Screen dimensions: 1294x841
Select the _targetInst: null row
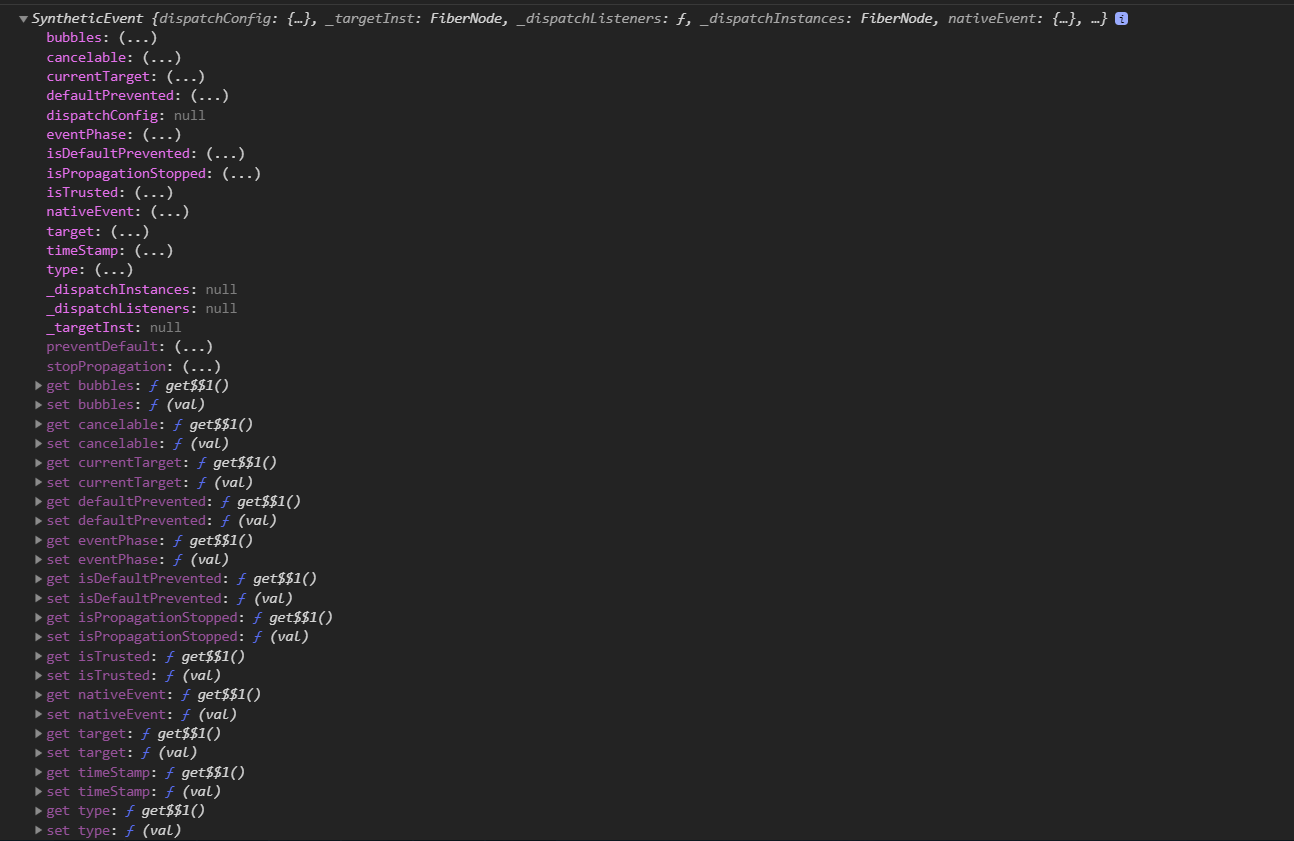114,327
